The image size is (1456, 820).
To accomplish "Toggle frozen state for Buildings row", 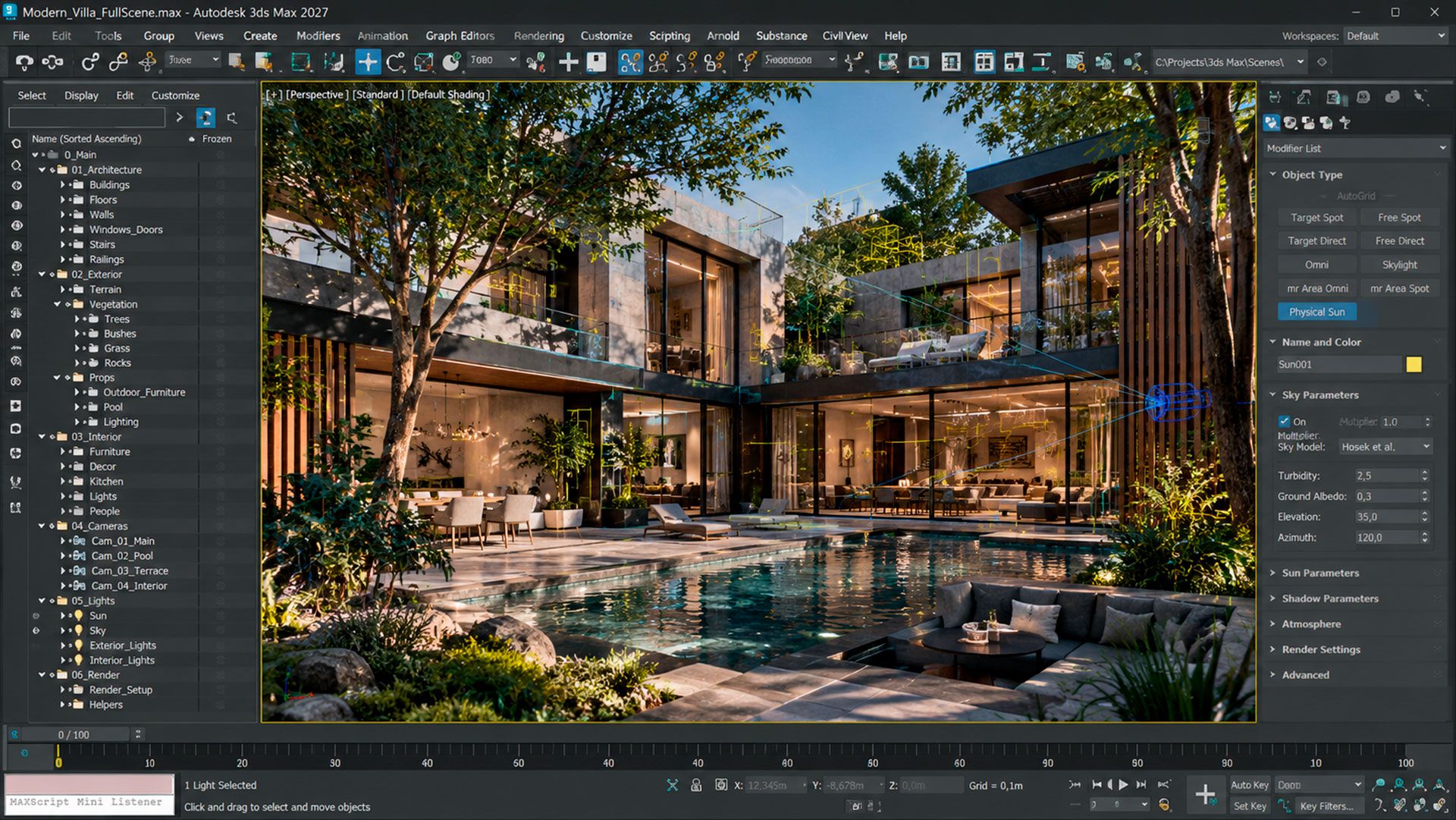I will (x=221, y=185).
